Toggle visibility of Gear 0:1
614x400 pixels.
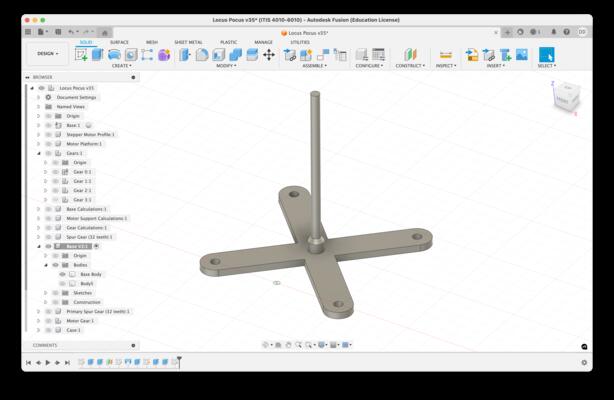(56, 172)
